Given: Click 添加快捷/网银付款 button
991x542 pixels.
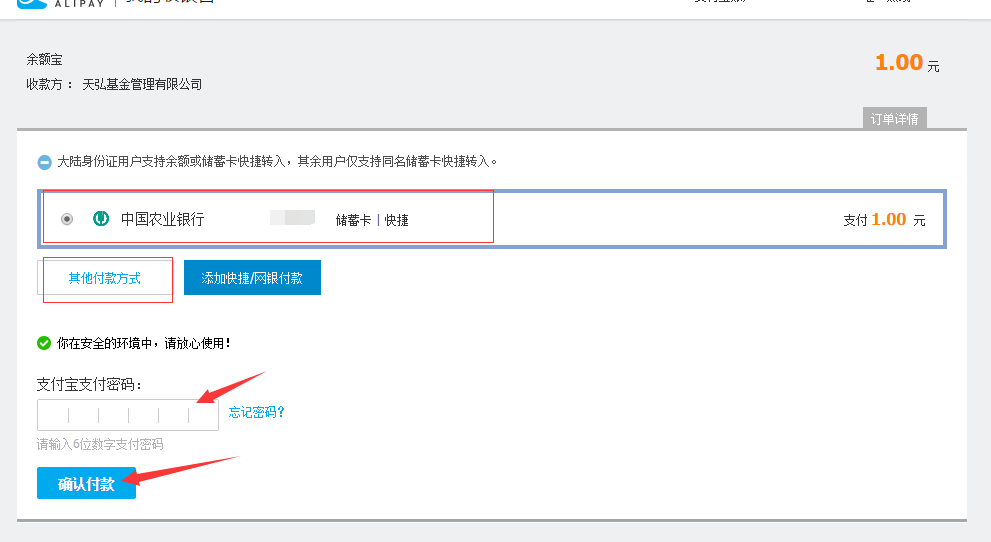Looking at the screenshot, I should tap(252, 278).
